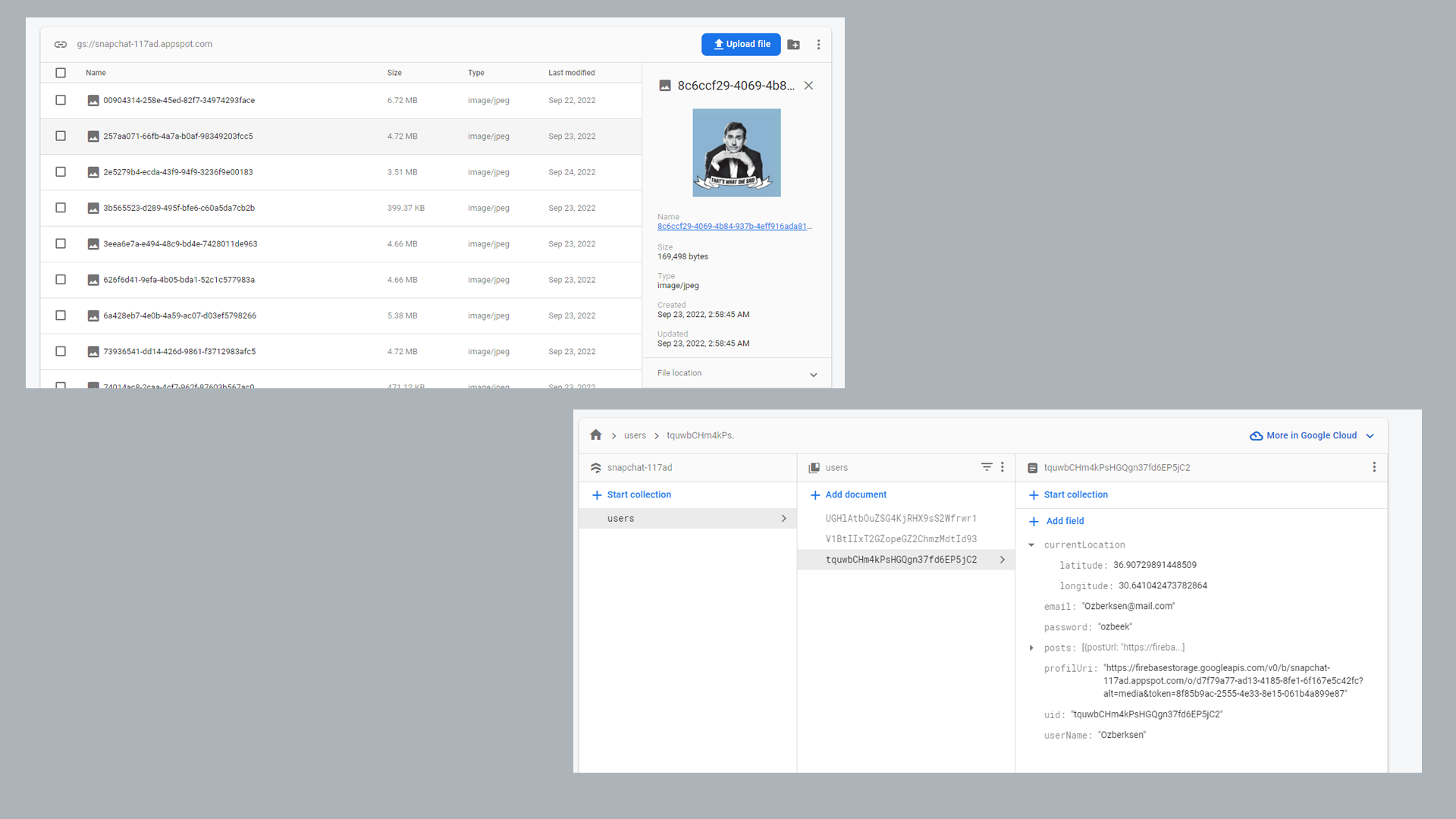Expand the File location section
1456x819 pixels.
click(813, 373)
